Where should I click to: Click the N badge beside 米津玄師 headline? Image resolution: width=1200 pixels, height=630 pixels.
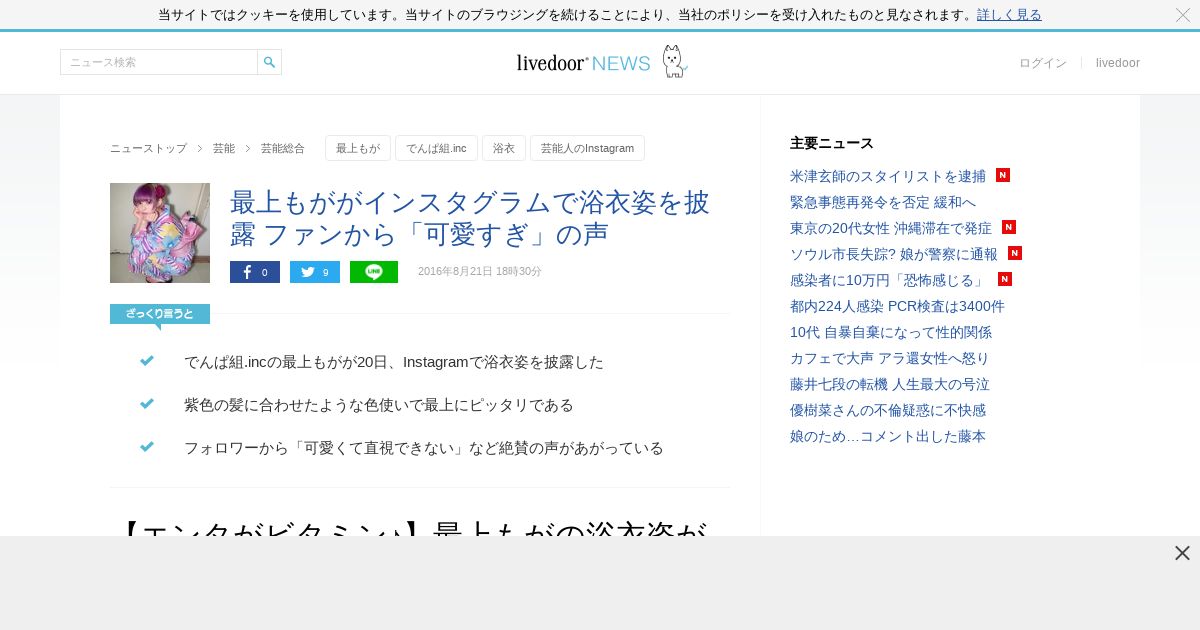[x=1003, y=175]
